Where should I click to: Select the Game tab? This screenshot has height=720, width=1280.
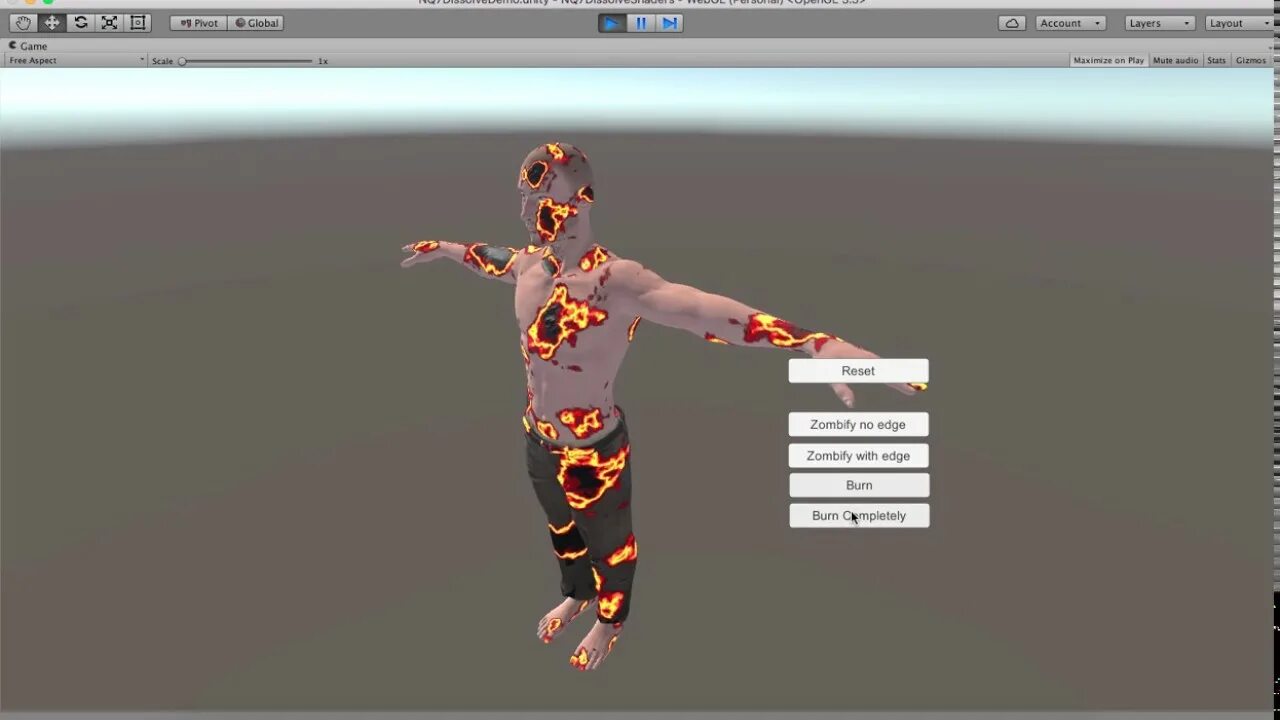(28, 46)
